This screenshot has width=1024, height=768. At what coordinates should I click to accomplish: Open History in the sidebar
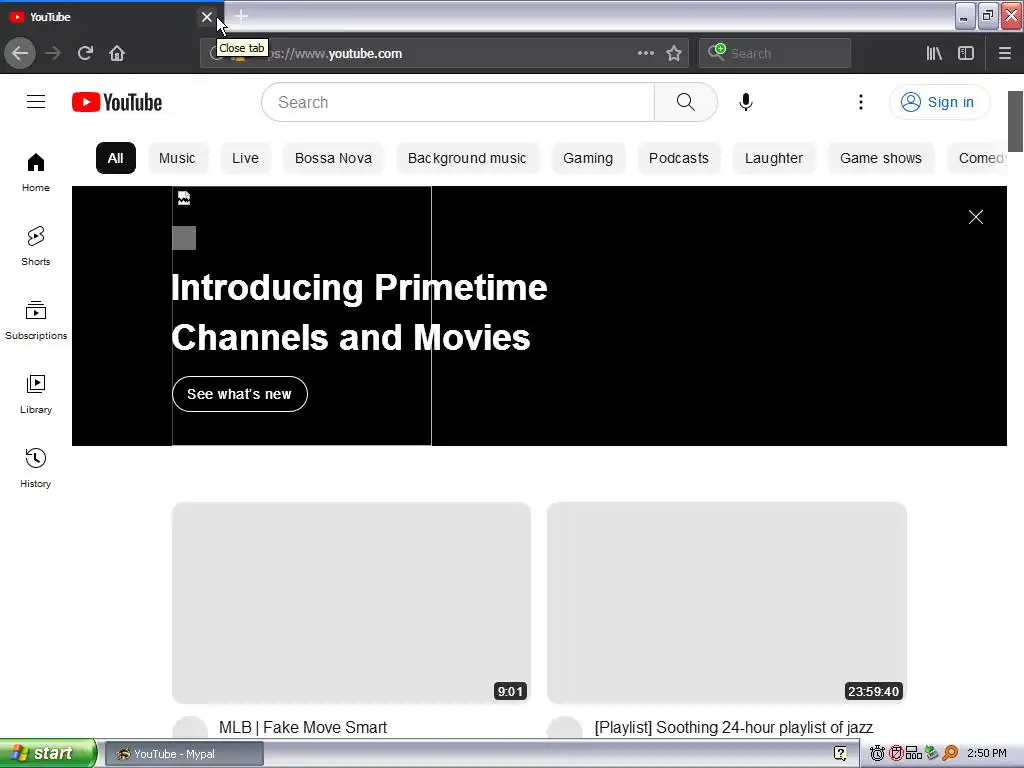coord(36,468)
